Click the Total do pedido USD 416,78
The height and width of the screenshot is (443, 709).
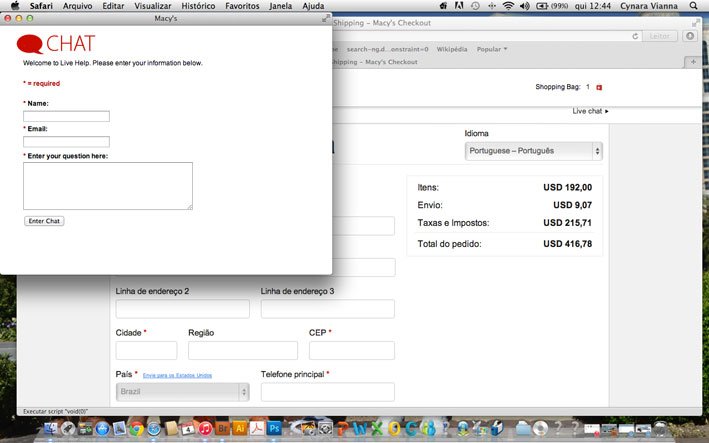[567, 244]
